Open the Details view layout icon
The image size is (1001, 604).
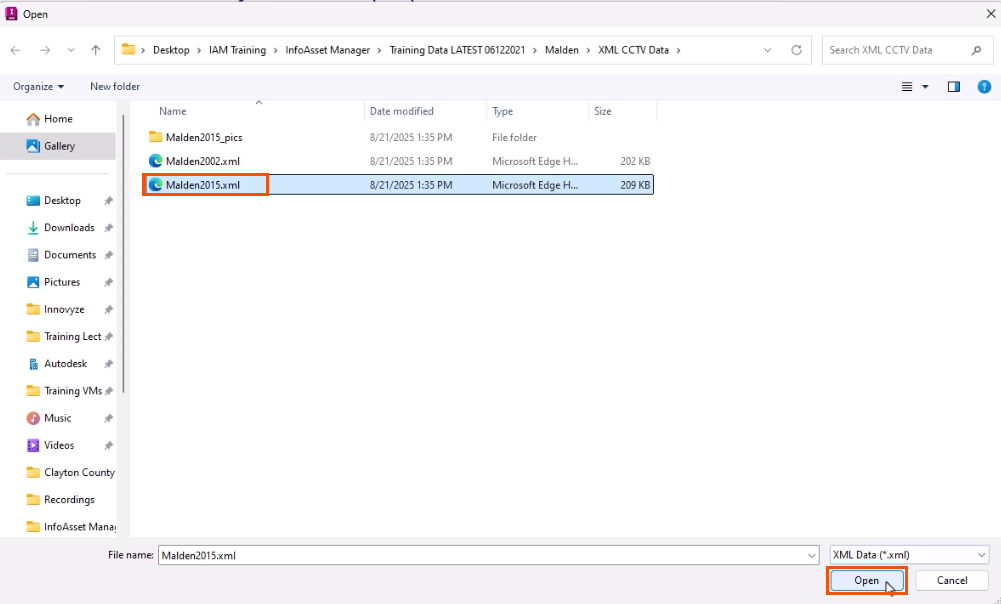(x=906, y=87)
